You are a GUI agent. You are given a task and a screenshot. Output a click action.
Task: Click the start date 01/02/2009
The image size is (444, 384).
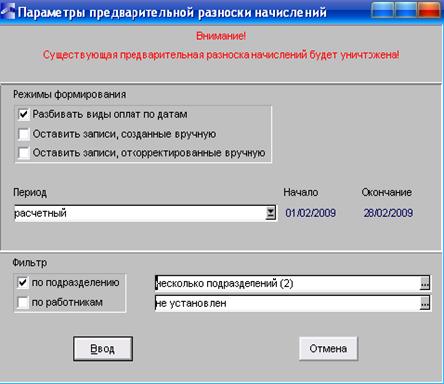point(310,213)
